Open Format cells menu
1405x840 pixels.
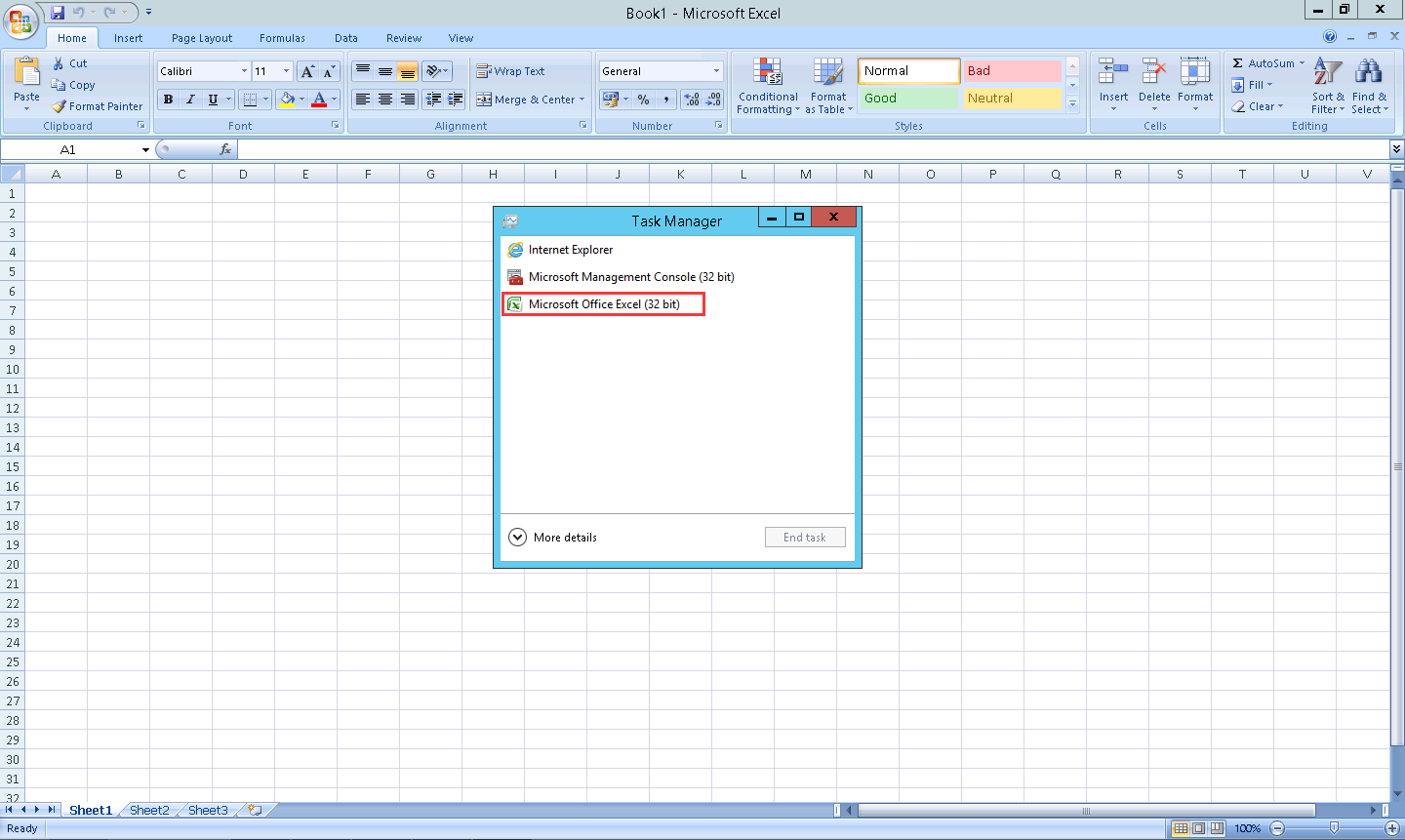[x=1195, y=85]
